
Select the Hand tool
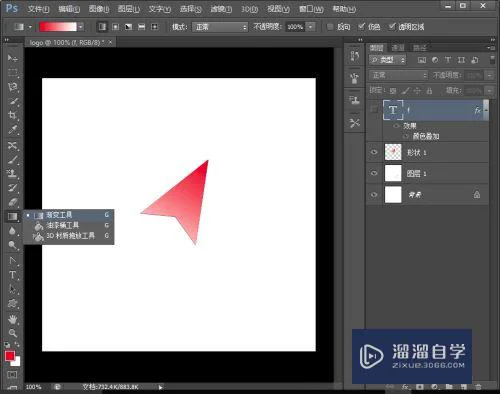(x=12, y=319)
